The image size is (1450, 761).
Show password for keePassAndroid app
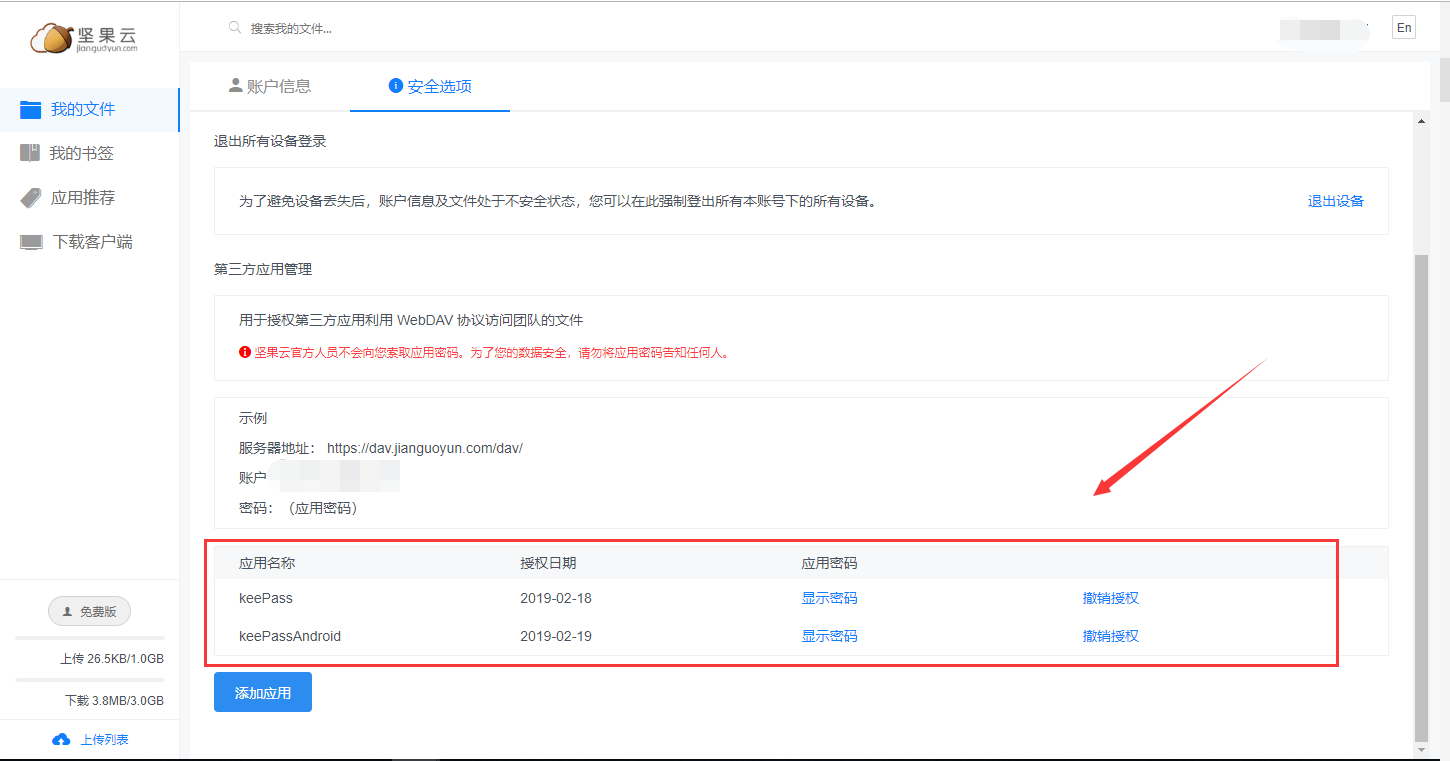coord(829,636)
